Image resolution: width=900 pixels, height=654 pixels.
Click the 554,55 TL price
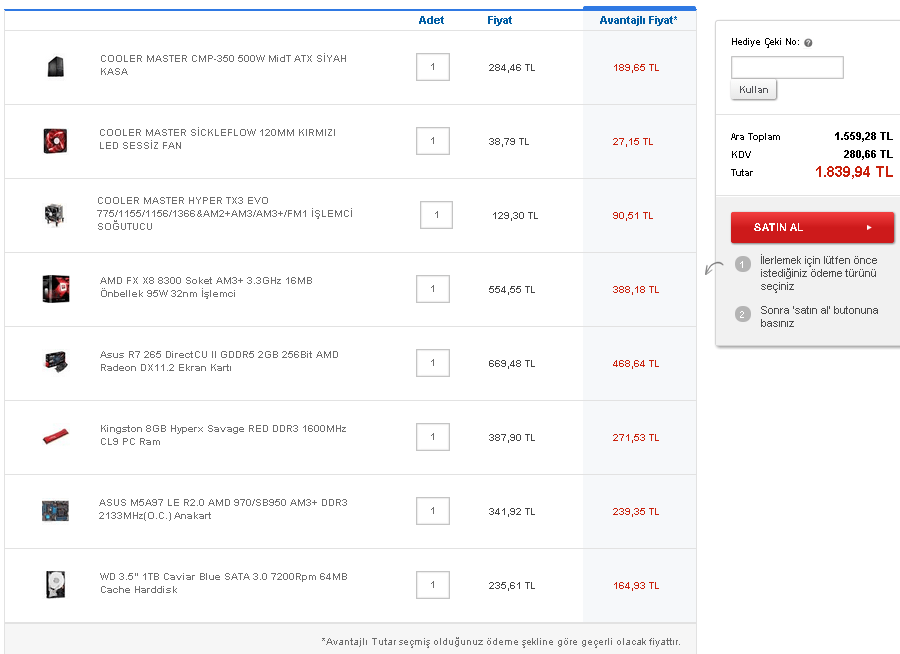click(x=511, y=290)
